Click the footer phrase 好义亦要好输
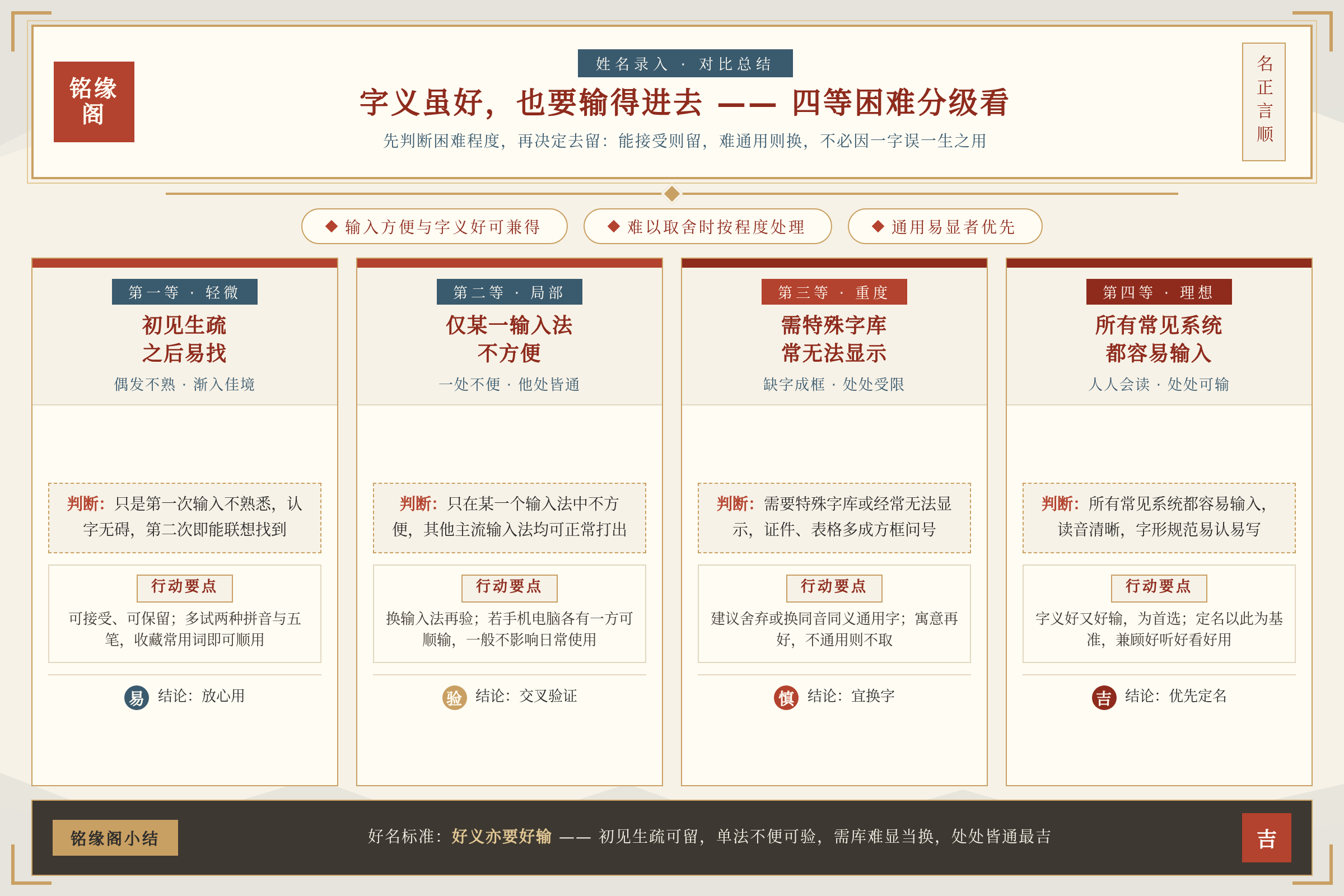 click(502, 837)
